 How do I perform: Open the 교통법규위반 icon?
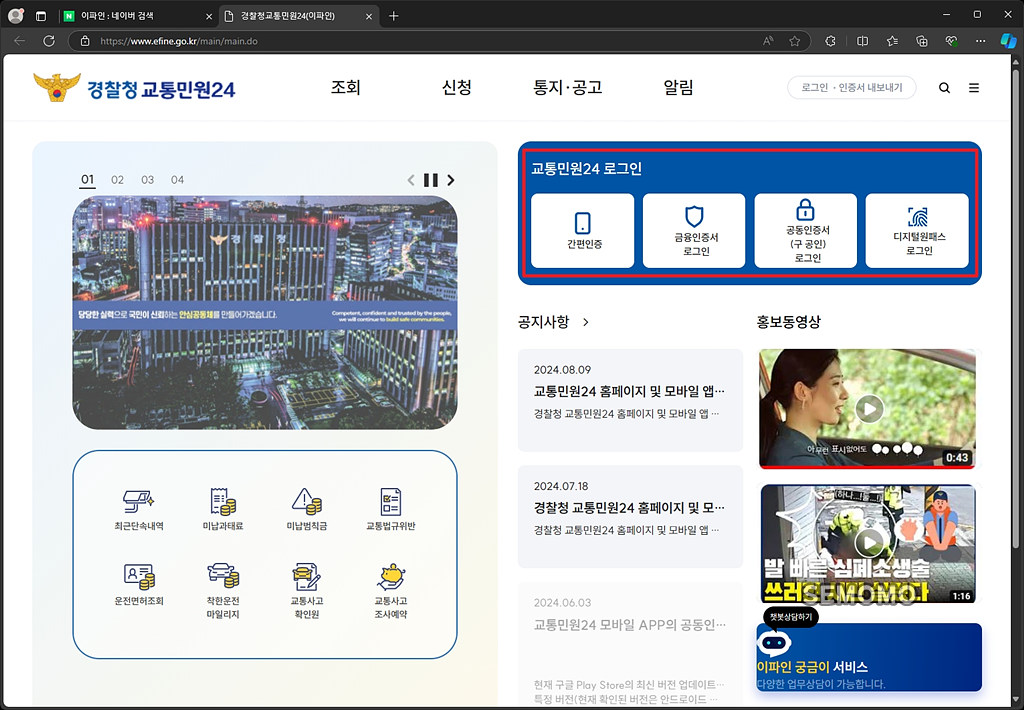coord(391,509)
